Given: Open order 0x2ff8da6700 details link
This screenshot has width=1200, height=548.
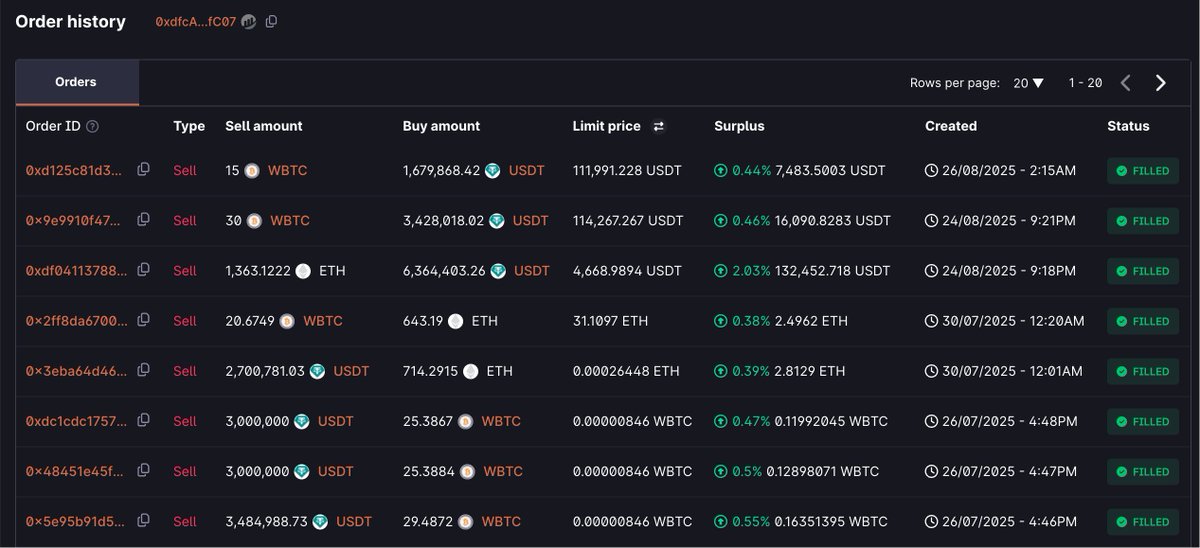Looking at the screenshot, I should point(76,321).
